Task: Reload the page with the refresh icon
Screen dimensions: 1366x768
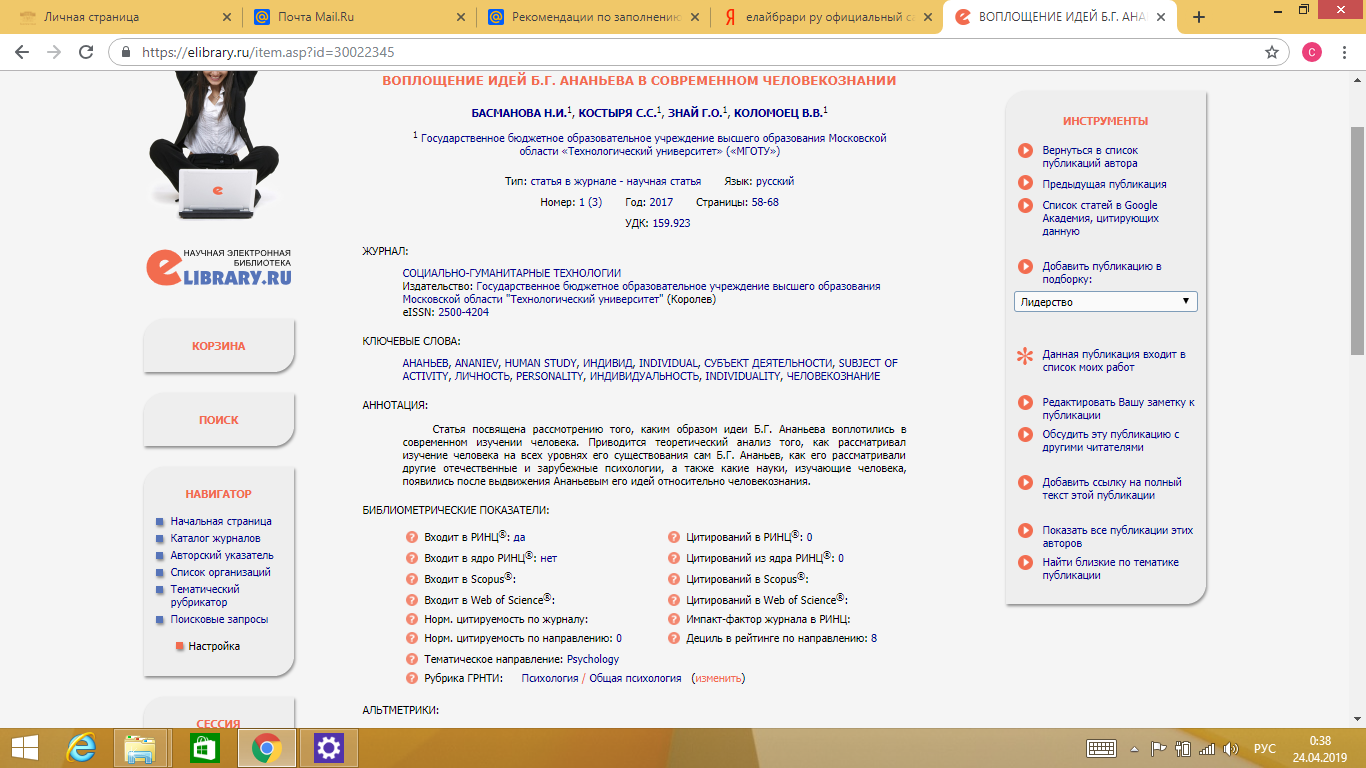Action: point(86,52)
